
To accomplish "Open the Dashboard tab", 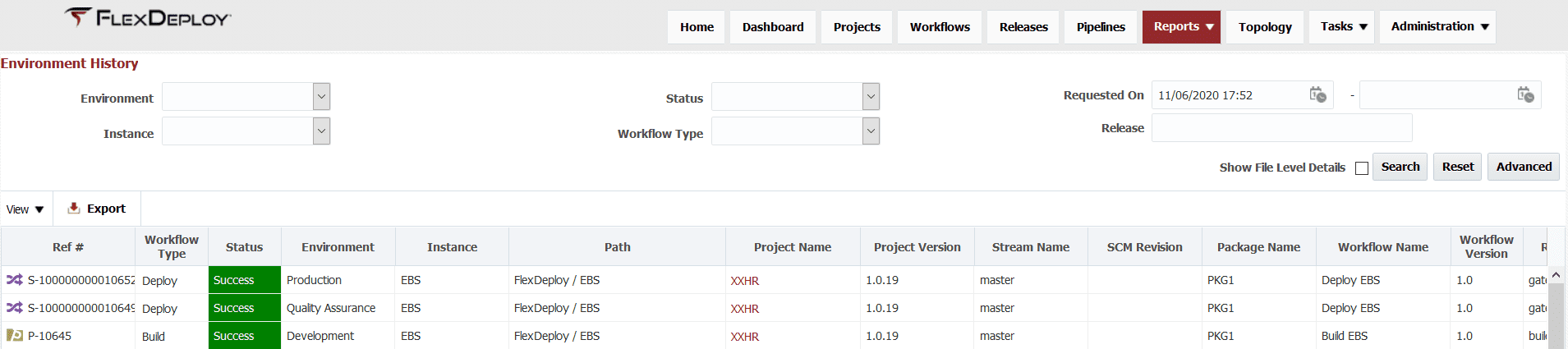I will [x=773, y=27].
